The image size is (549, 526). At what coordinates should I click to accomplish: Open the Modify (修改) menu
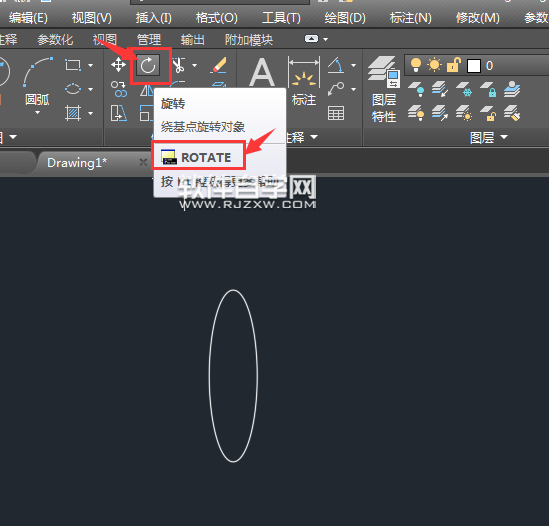tap(478, 18)
